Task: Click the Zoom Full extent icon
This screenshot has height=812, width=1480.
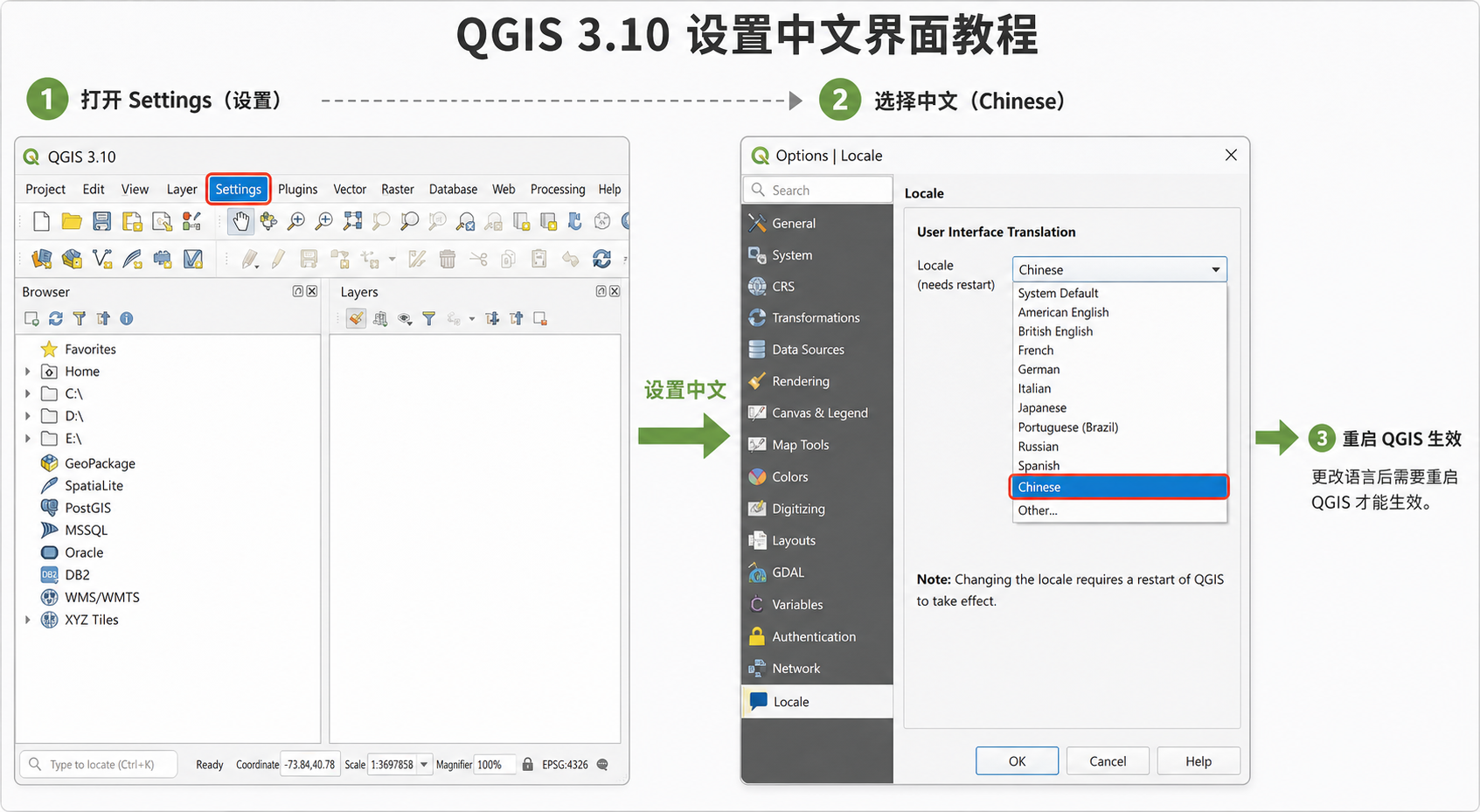Action: [x=352, y=221]
